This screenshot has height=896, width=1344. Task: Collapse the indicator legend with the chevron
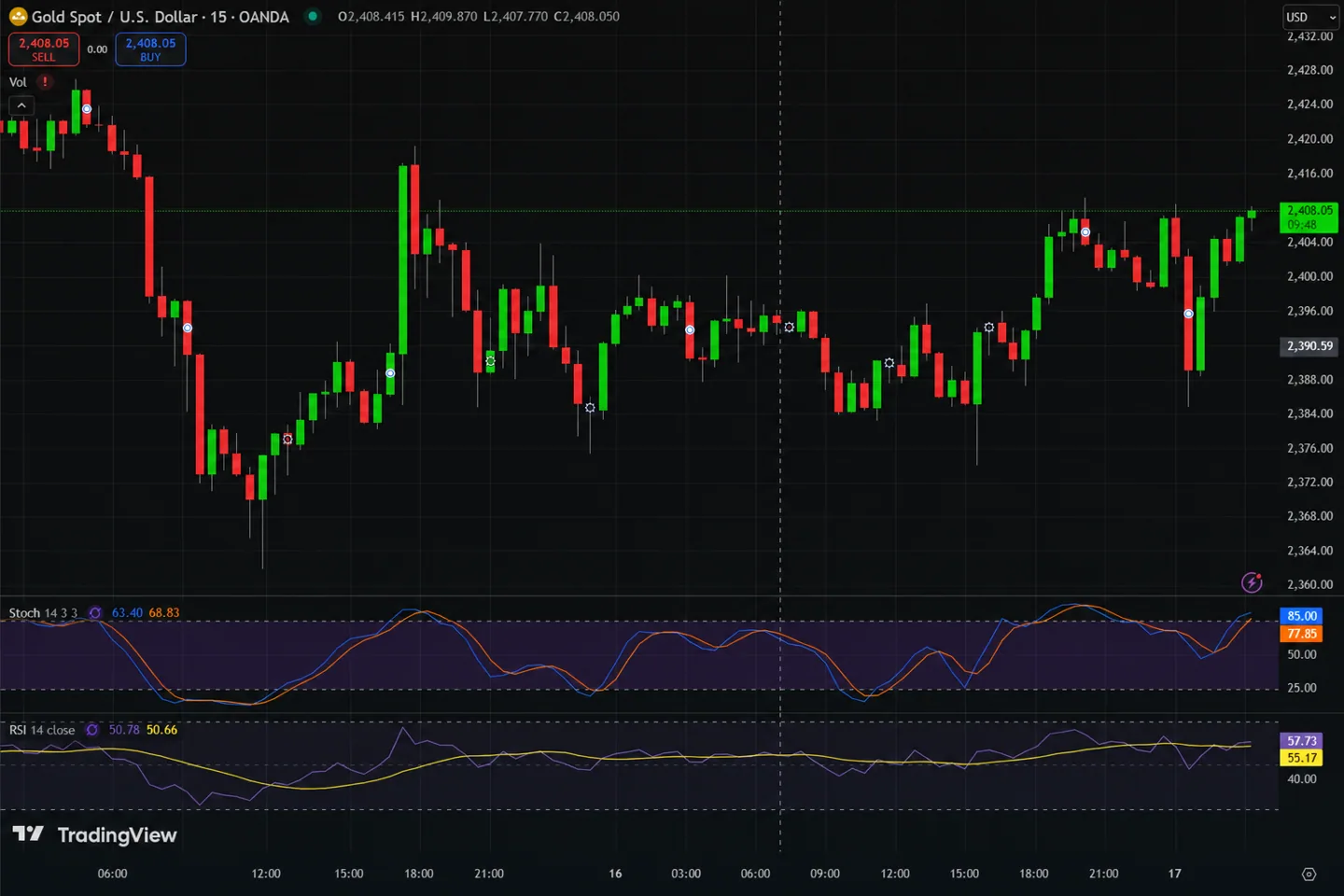point(21,105)
